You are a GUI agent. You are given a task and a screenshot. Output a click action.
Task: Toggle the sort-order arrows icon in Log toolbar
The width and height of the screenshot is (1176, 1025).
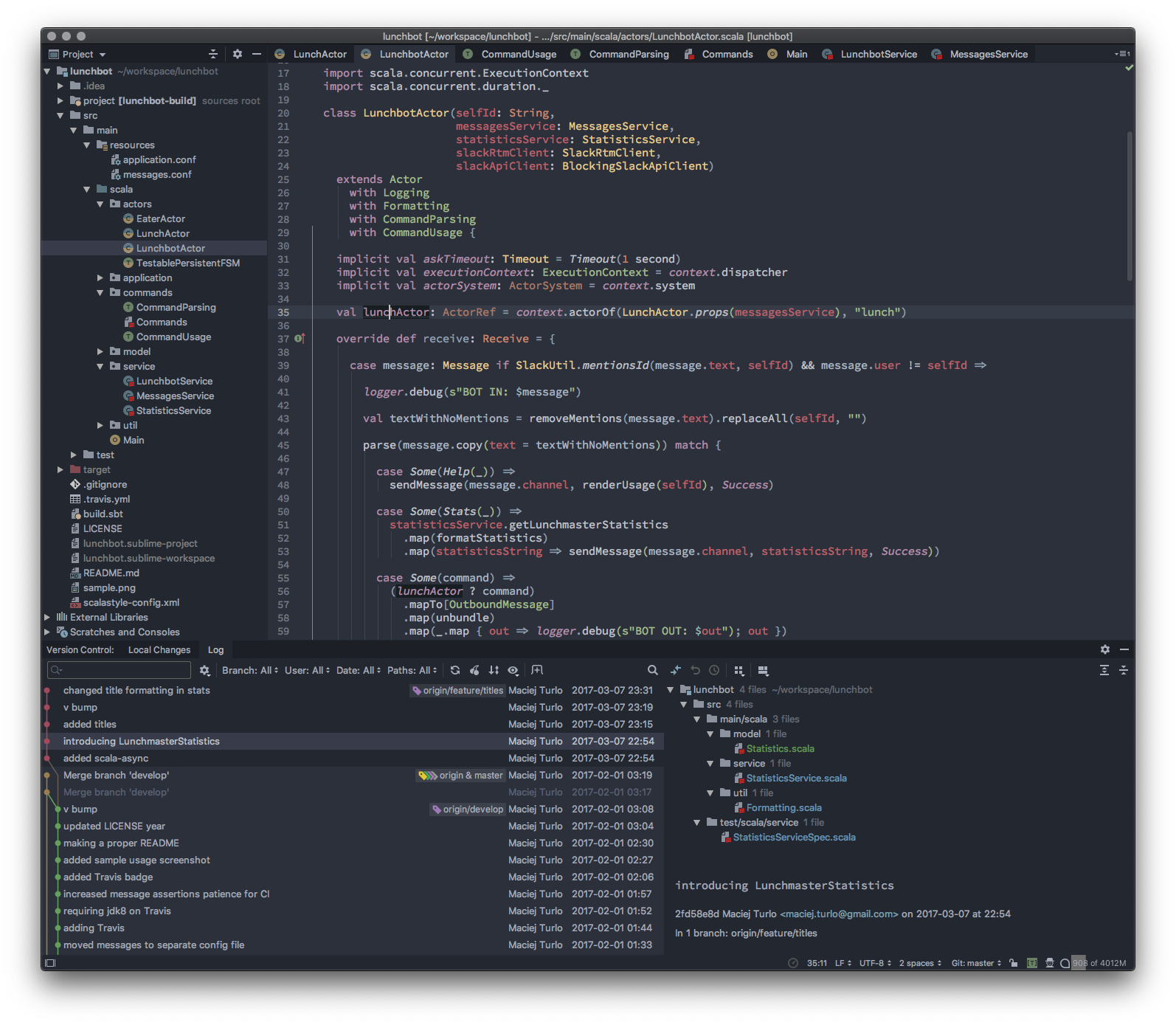coord(494,670)
